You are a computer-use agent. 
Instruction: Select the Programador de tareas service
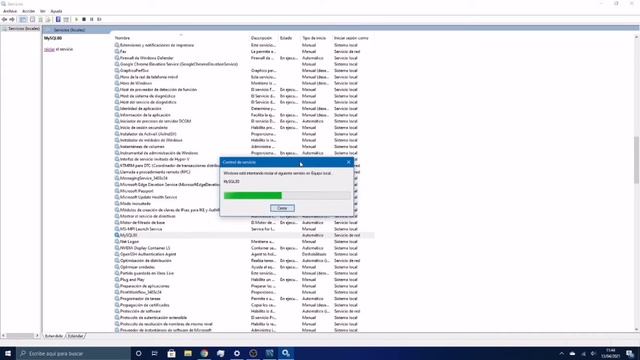point(244,298)
